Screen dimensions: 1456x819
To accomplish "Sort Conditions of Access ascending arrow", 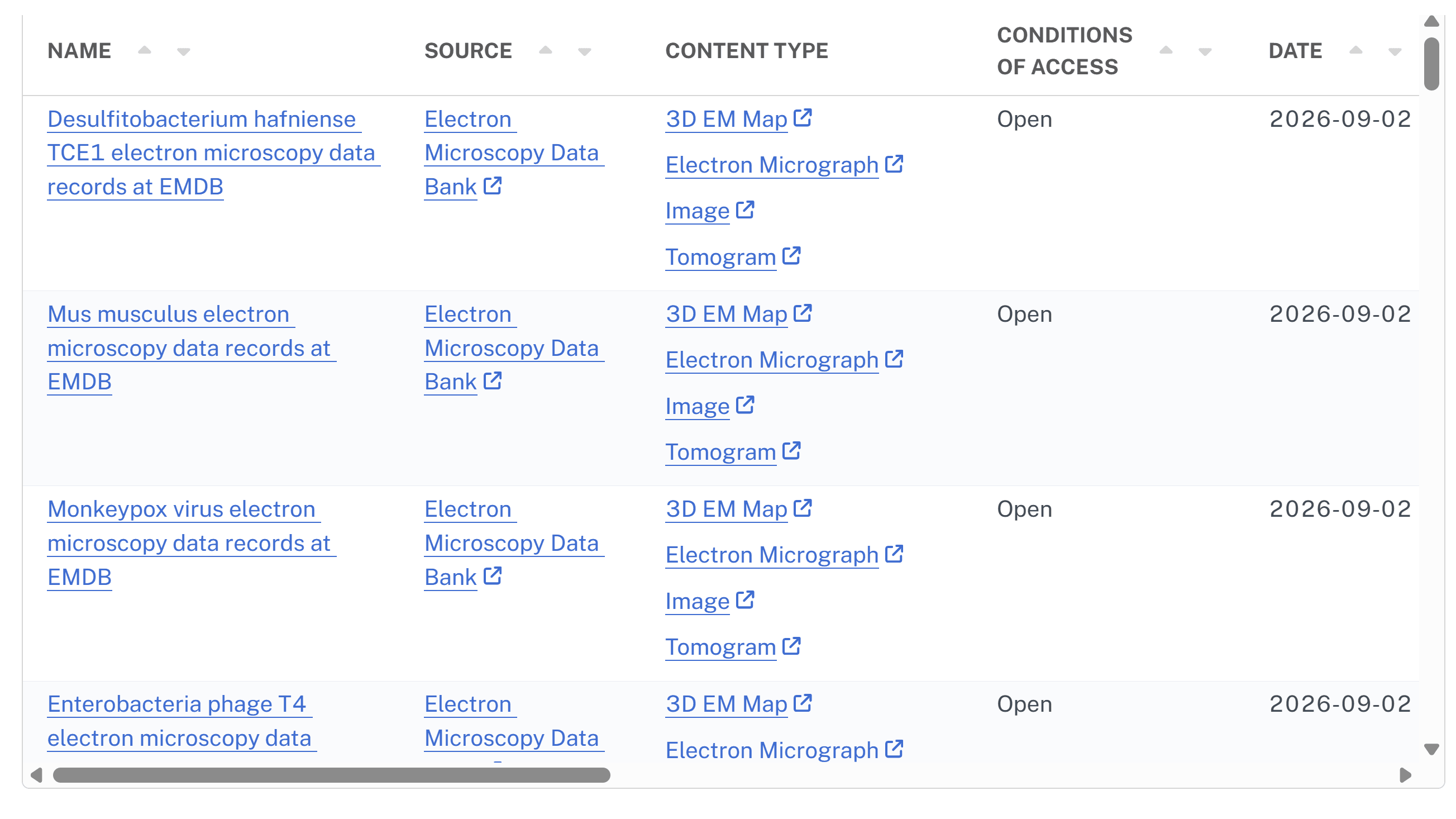I will [1166, 50].
